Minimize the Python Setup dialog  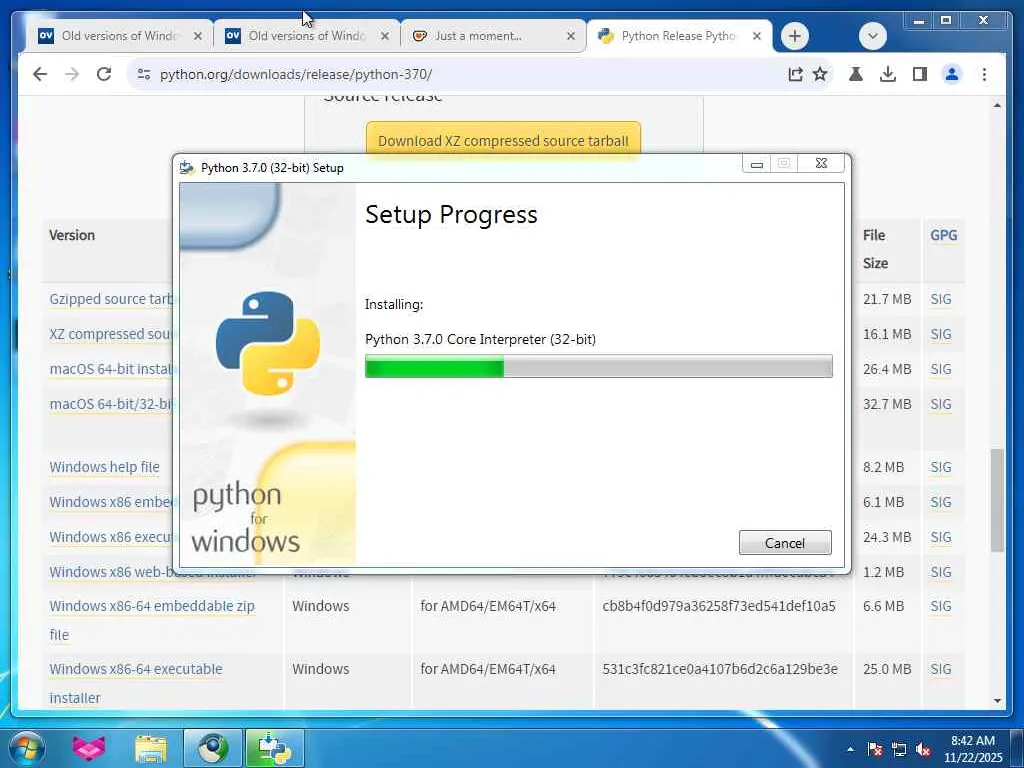pyautogui.click(x=756, y=164)
